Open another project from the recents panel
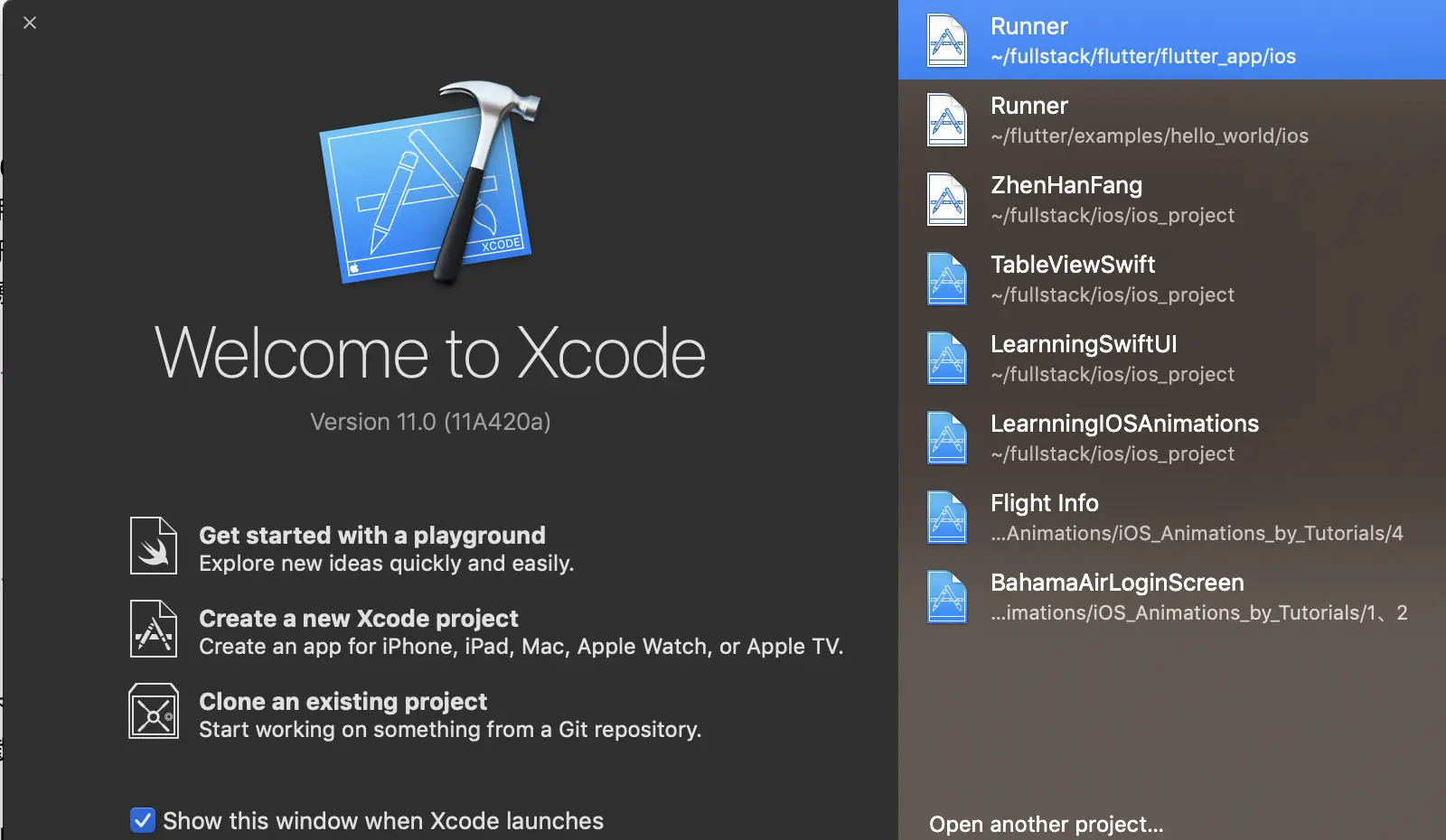This screenshot has width=1446, height=840. [1046, 824]
